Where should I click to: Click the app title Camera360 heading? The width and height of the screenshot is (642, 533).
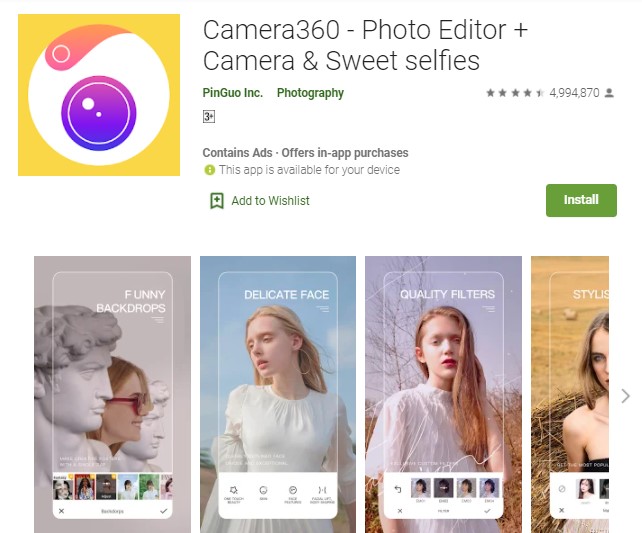tap(365, 45)
